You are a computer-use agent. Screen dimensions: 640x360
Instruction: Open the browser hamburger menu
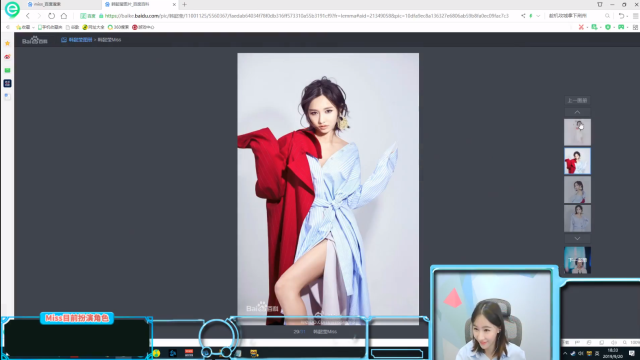pyautogui.click(x=636, y=16)
